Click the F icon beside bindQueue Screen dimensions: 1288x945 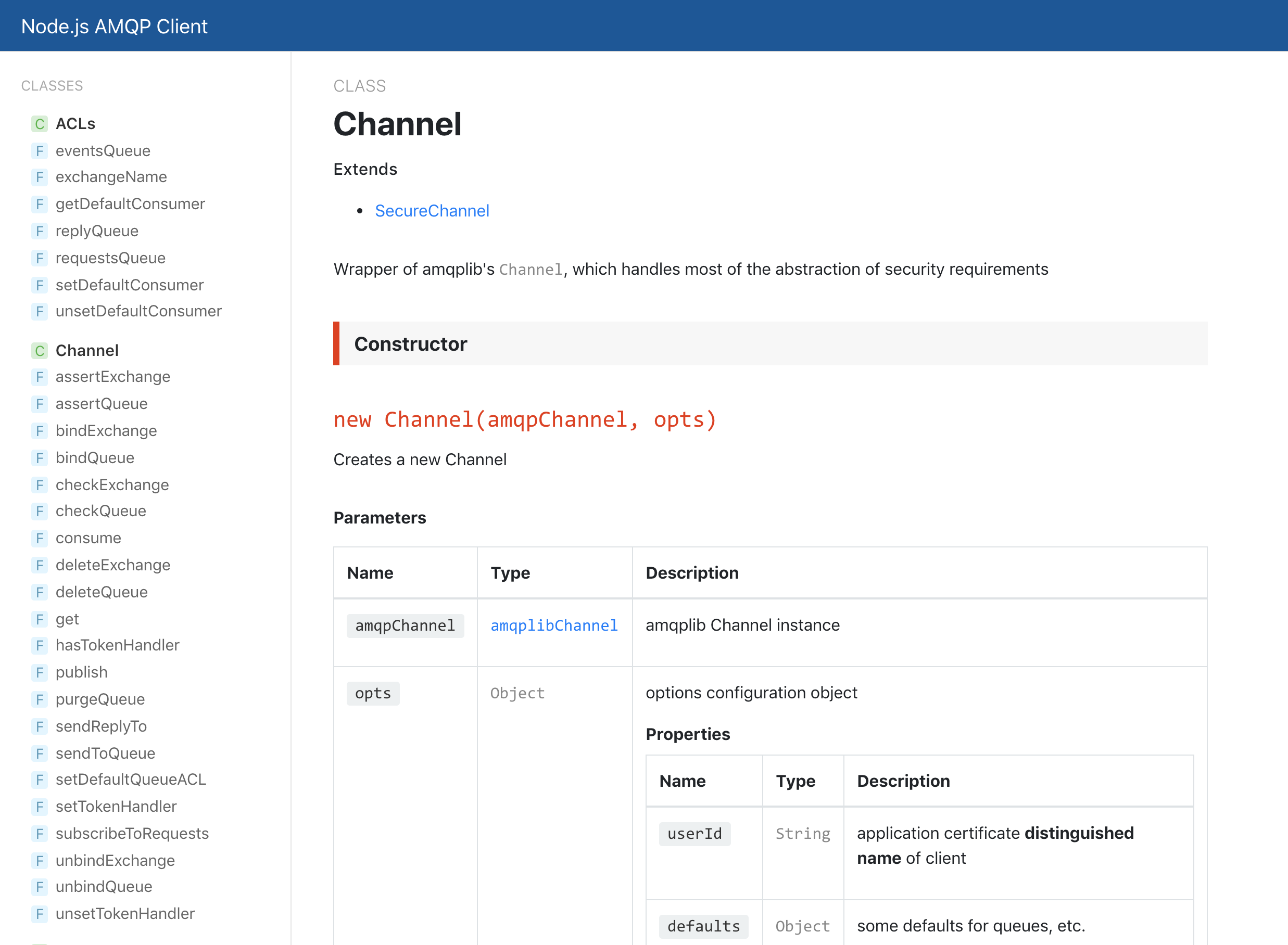pyautogui.click(x=40, y=457)
